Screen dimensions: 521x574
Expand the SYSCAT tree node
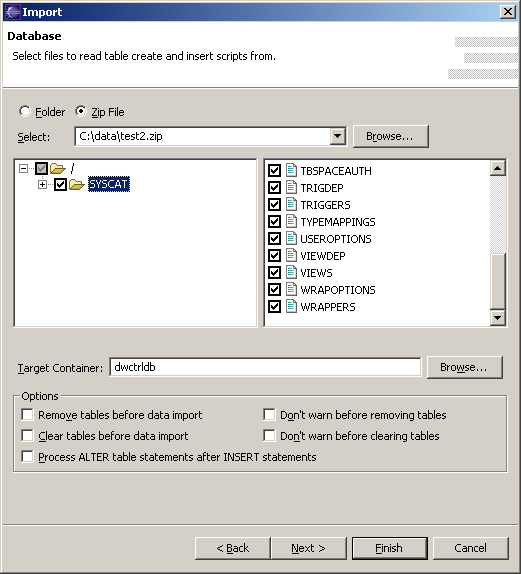[42, 184]
